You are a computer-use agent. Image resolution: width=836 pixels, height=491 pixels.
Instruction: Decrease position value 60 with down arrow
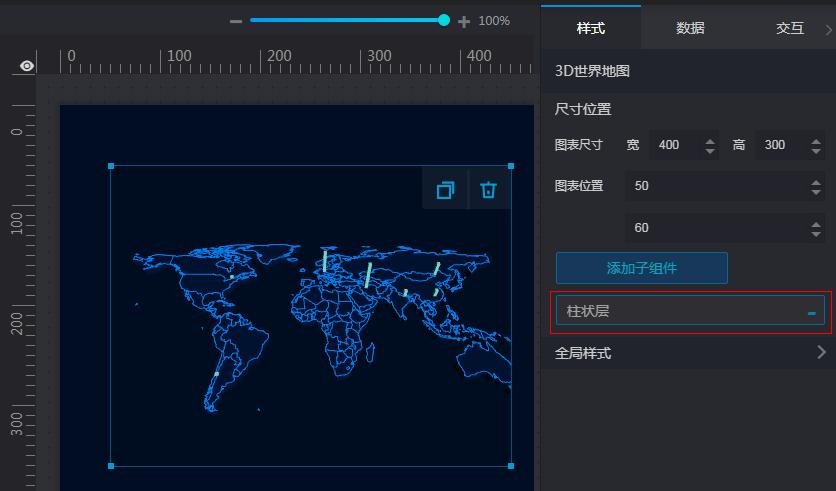tap(816, 235)
